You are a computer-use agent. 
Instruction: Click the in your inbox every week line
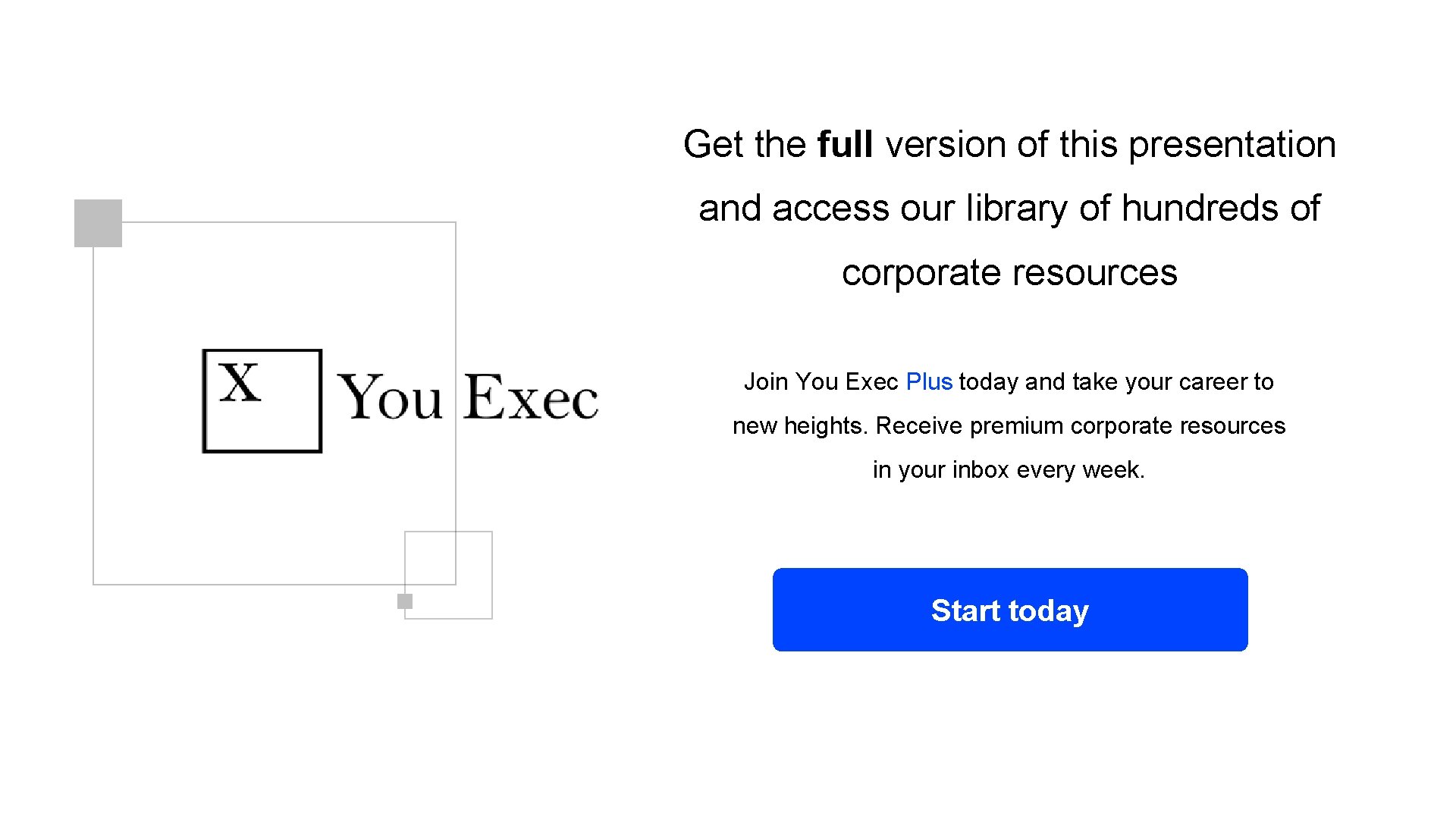point(1009,469)
